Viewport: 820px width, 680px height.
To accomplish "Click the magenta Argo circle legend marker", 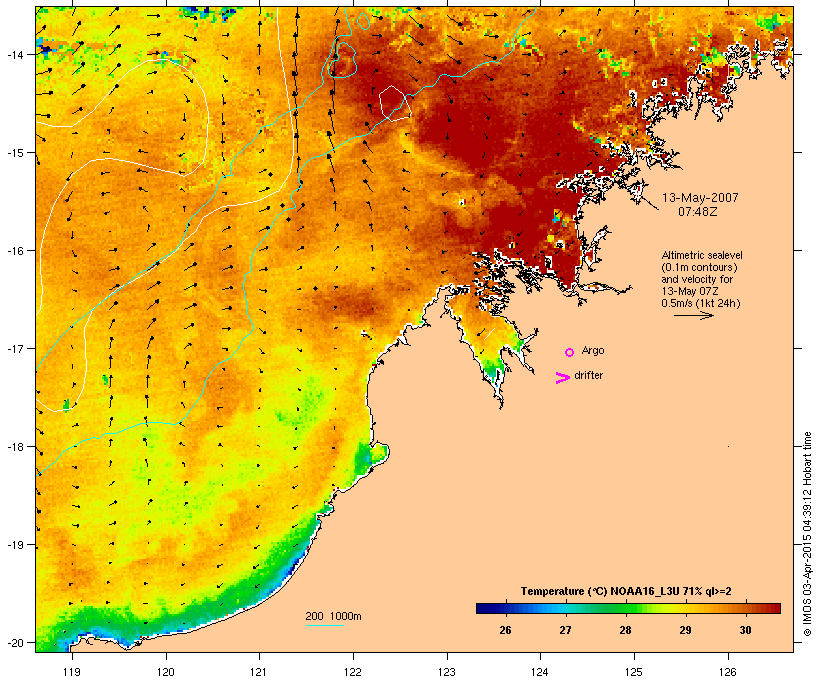I will (570, 352).
